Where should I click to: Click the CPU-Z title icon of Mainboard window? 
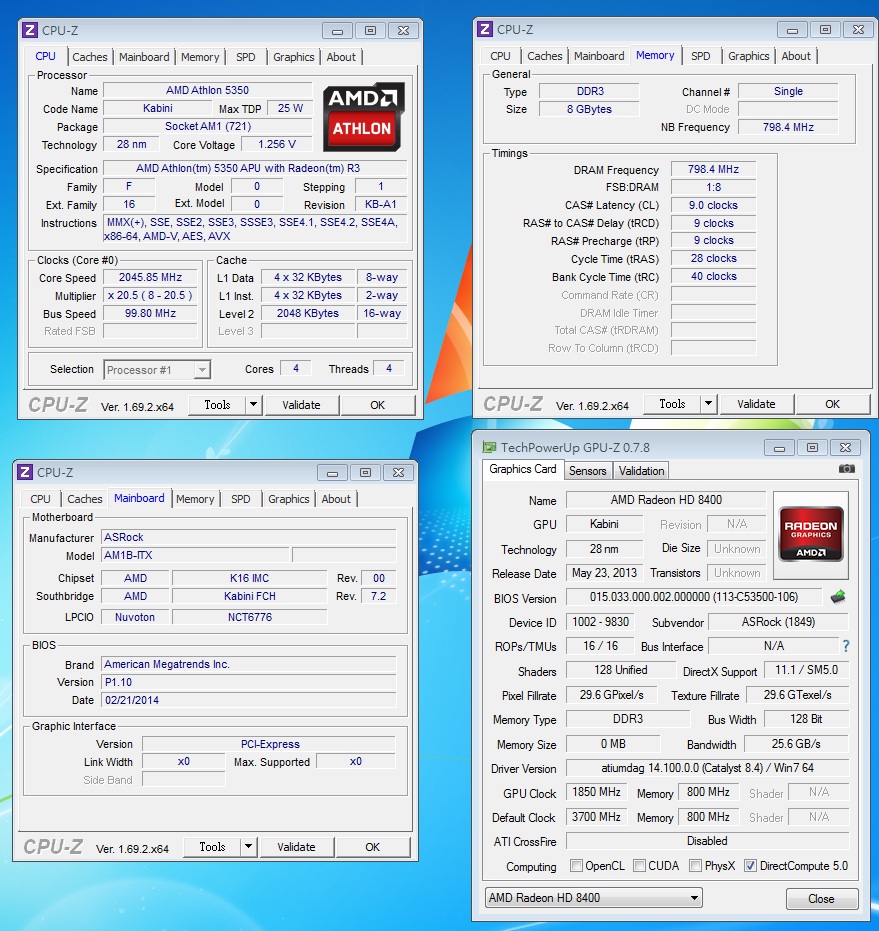click(x=24, y=472)
